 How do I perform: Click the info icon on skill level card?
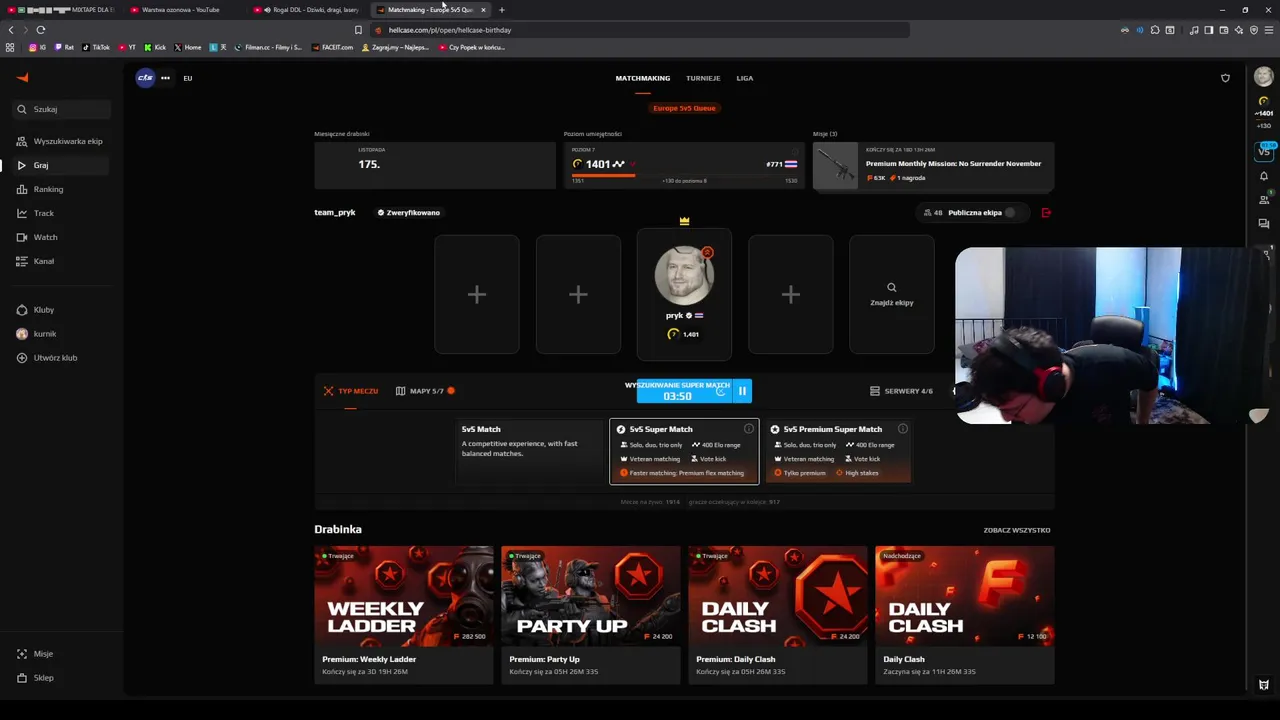[x=796, y=150]
